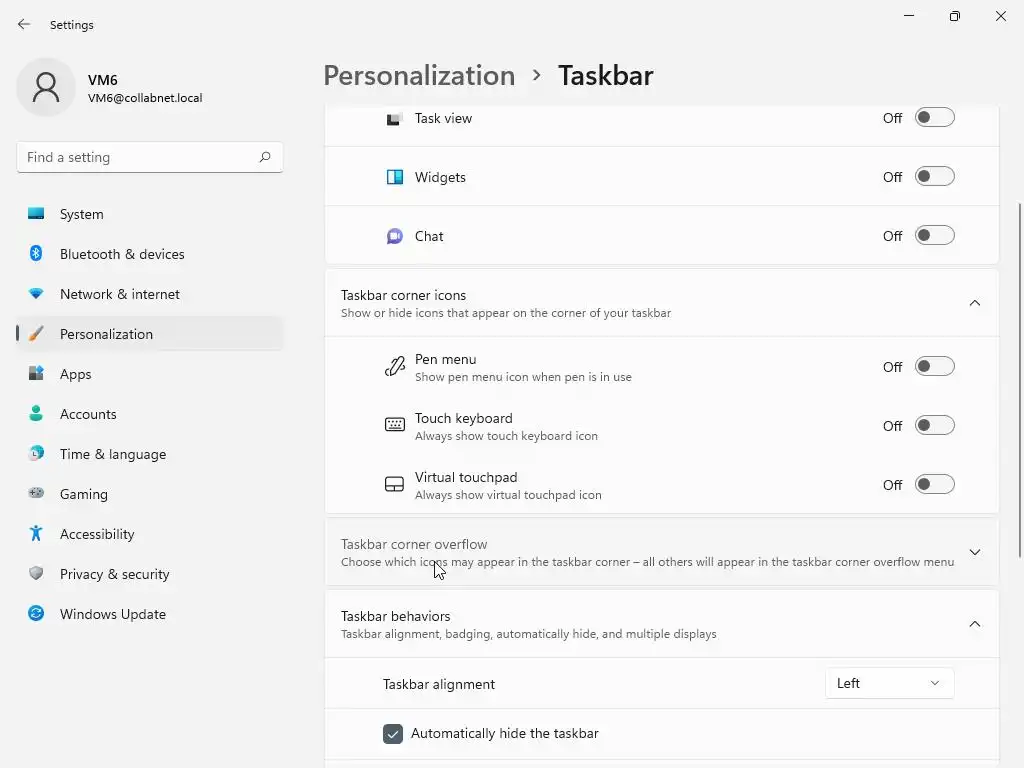Click the Network & internet wifi icon
The height and width of the screenshot is (768, 1024).
click(x=36, y=294)
